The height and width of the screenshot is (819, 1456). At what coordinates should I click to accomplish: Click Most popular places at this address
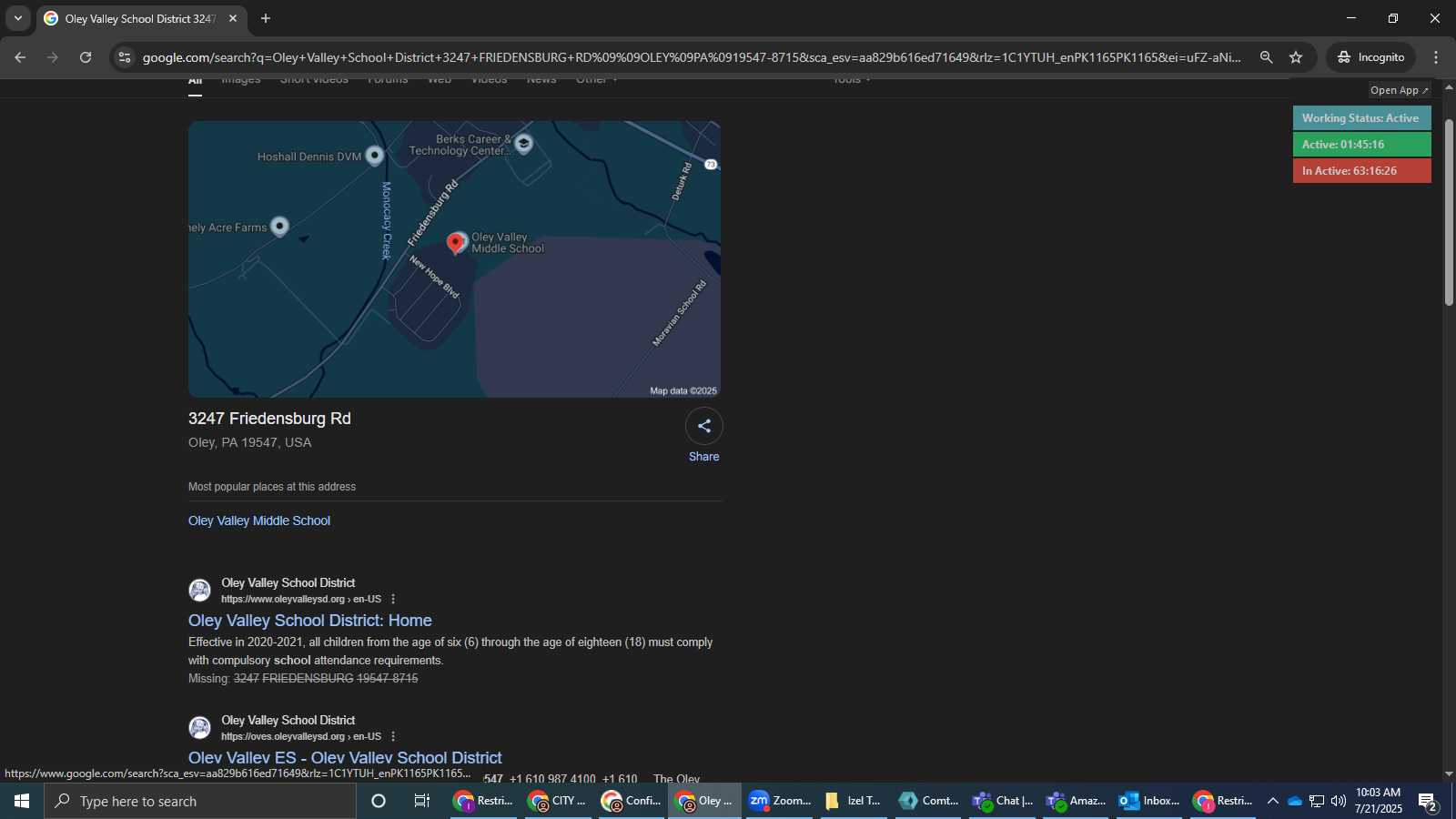tap(272, 487)
